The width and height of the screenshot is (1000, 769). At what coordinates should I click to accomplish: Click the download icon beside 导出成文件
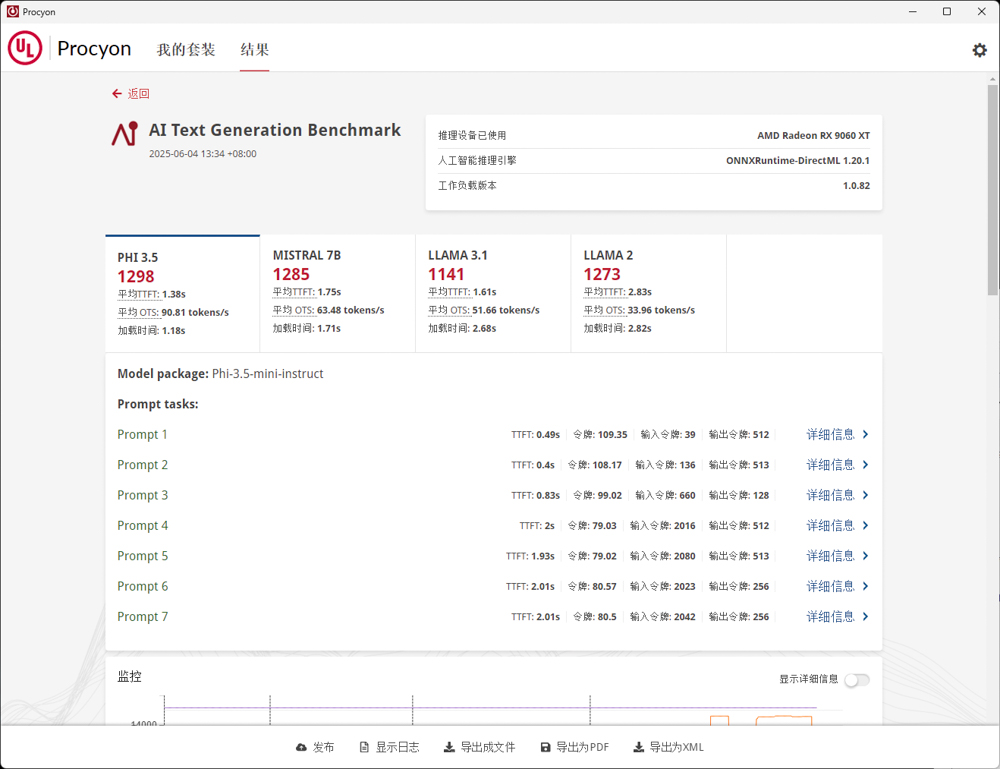click(449, 747)
